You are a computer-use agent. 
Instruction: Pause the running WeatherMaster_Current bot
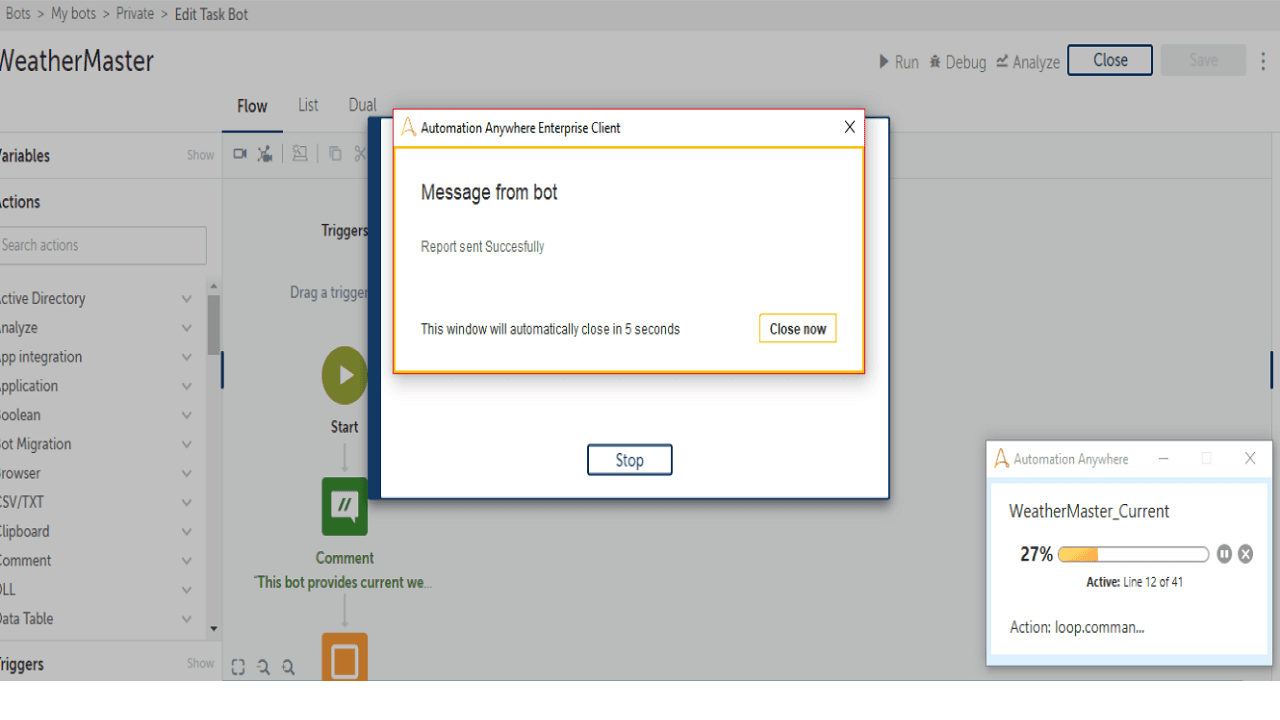(x=1224, y=554)
